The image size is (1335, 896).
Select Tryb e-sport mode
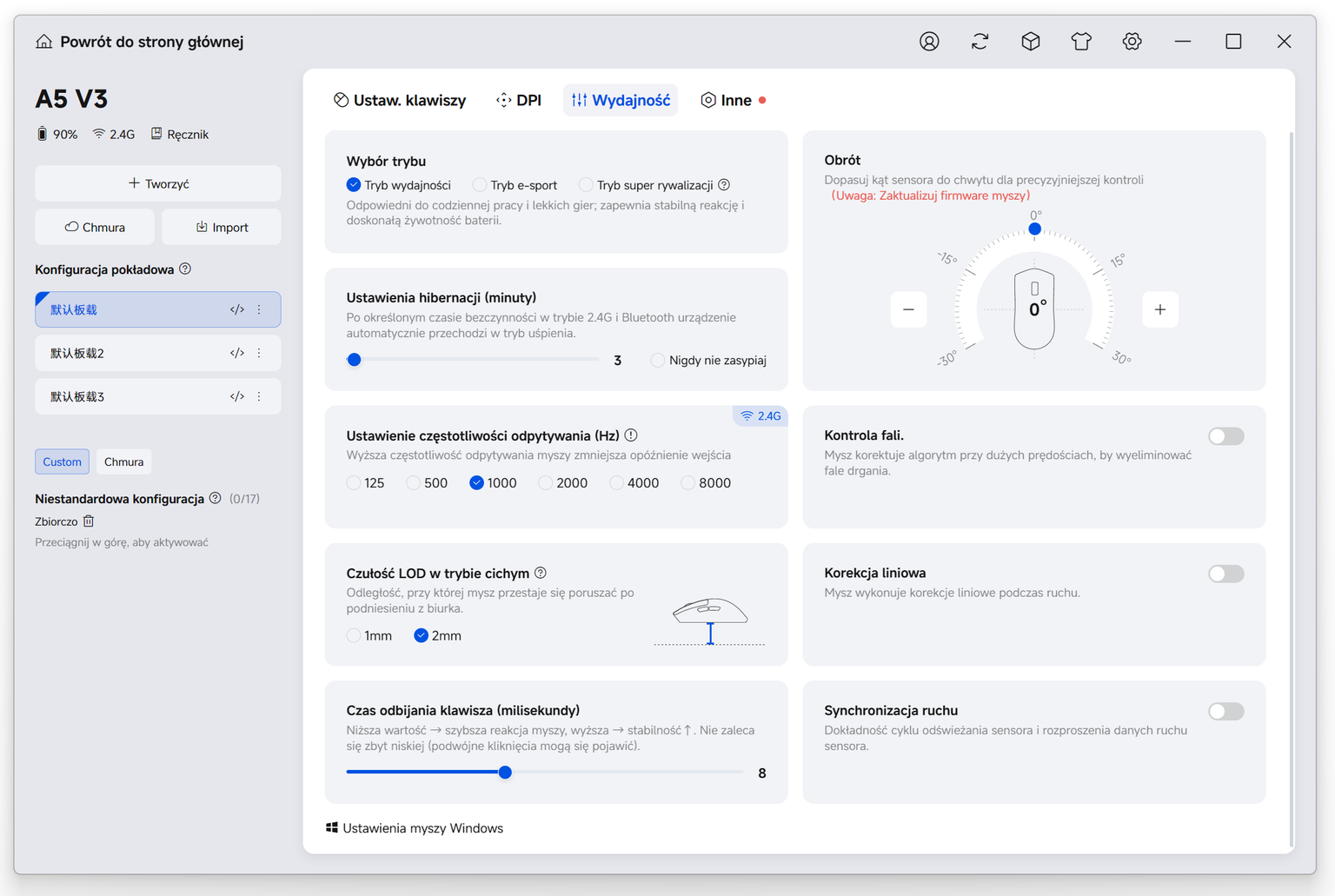click(515, 185)
